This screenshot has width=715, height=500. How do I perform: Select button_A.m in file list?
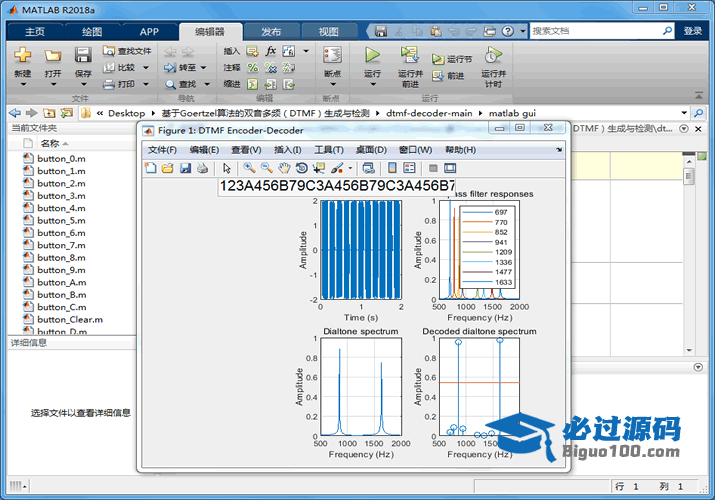pos(62,283)
